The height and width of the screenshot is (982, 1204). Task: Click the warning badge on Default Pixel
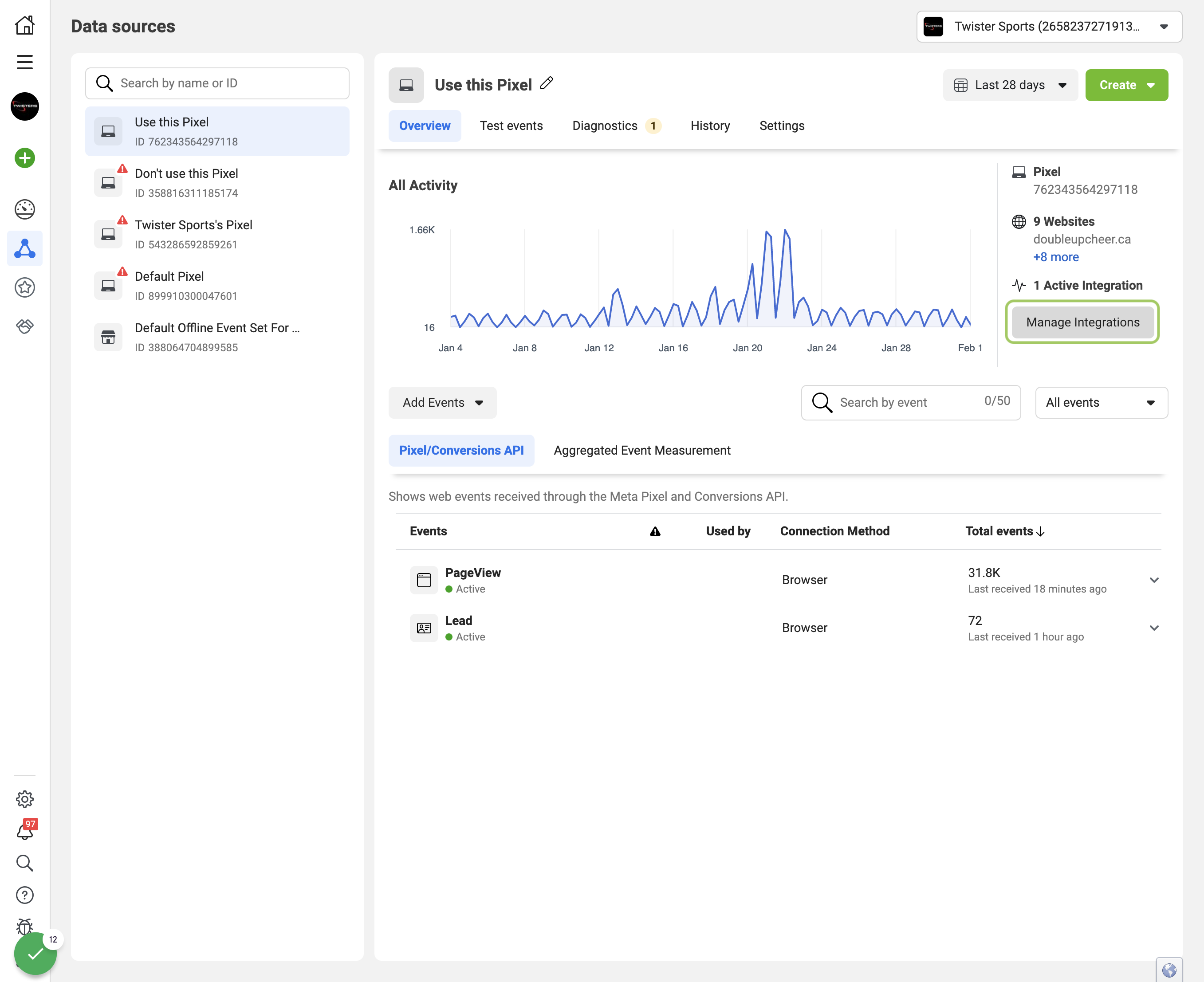point(122,271)
